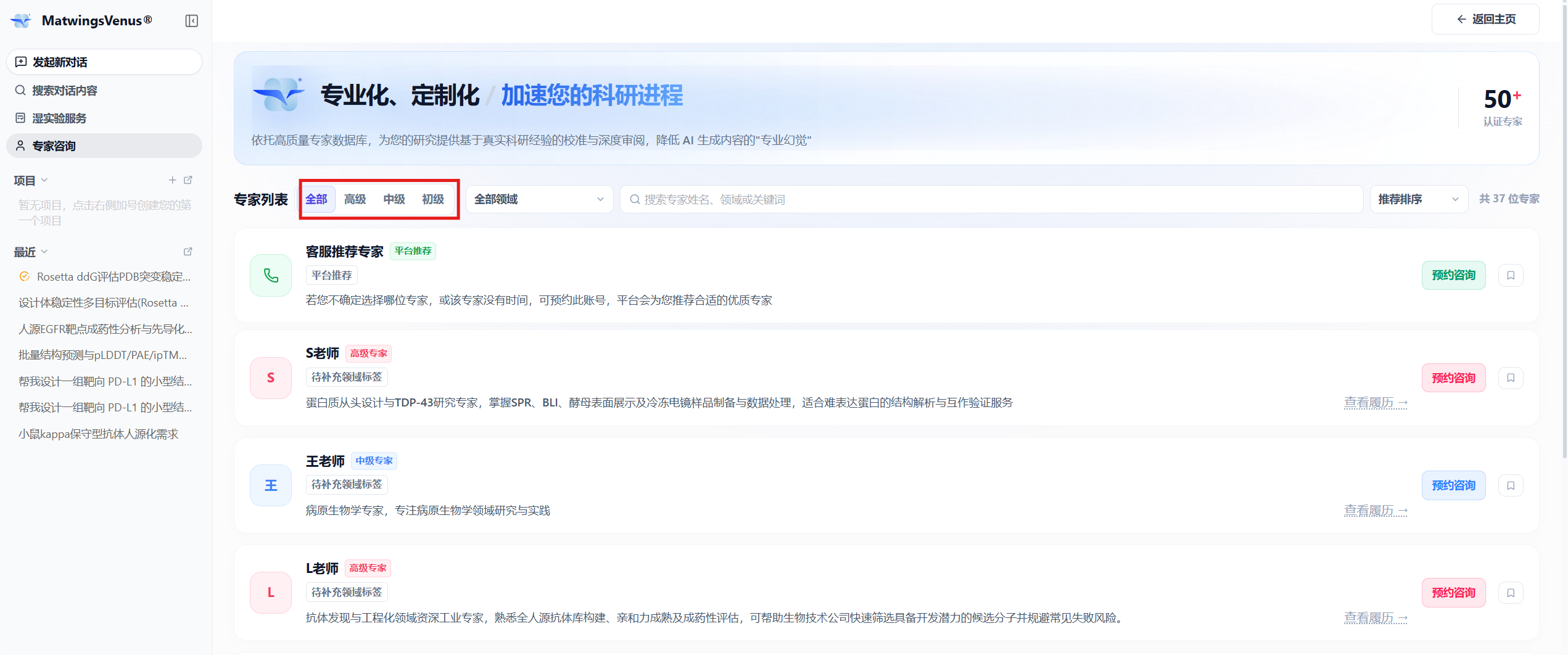Collapse the sidebar panel icon
The height and width of the screenshot is (655, 1568).
coord(192,21)
